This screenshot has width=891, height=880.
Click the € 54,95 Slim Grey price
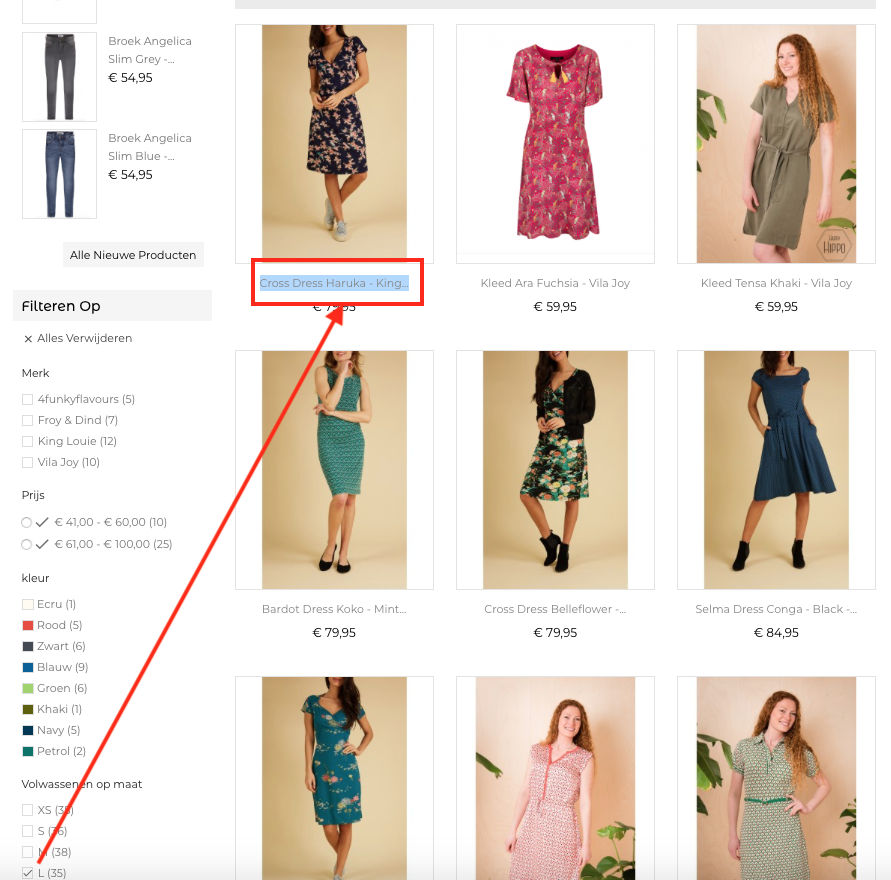[x=130, y=78]
